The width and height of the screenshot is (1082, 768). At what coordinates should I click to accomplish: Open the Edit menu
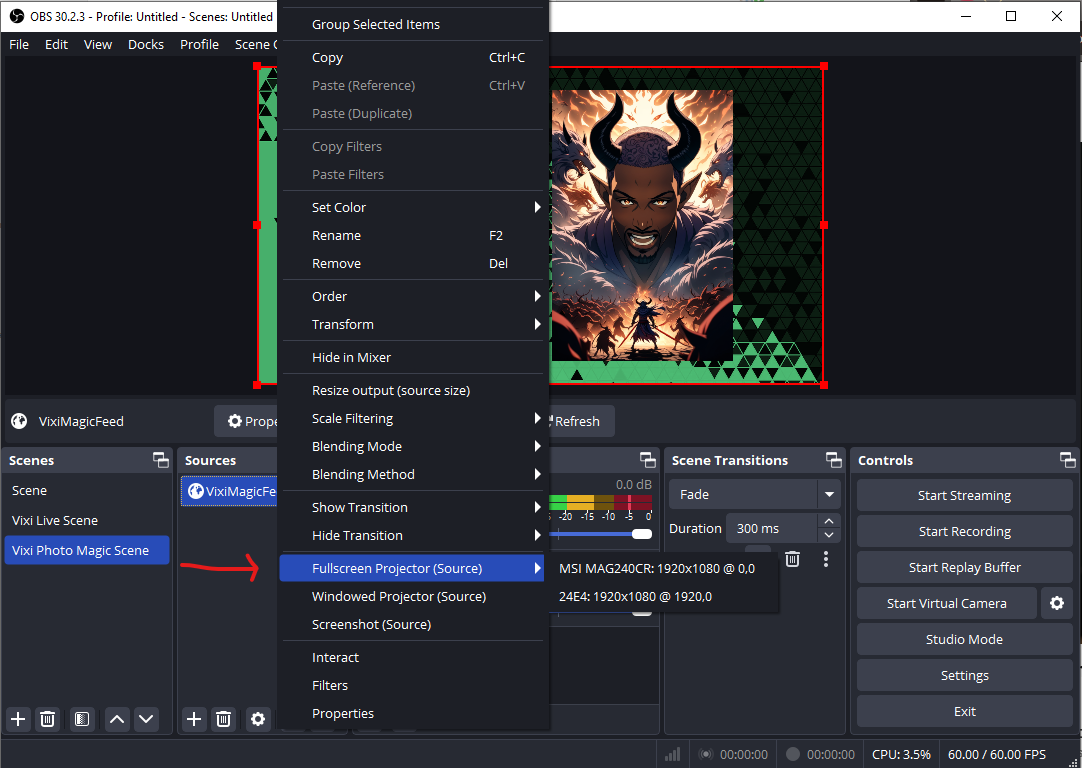click(x=57, y=44)
